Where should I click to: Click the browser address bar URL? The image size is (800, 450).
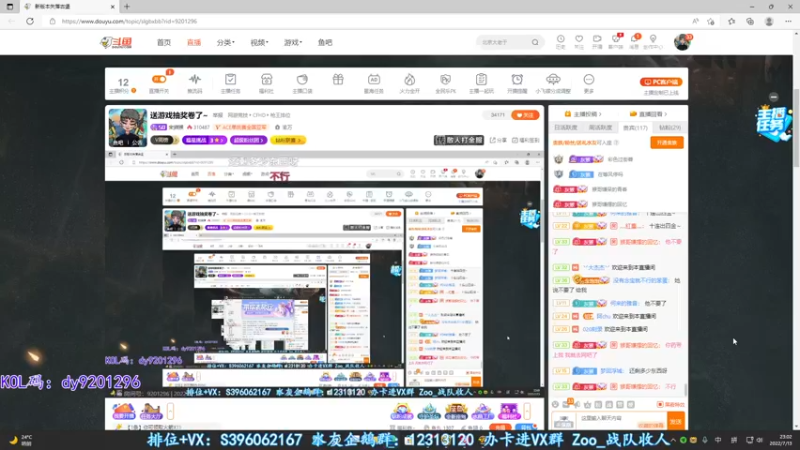(129, 21)
